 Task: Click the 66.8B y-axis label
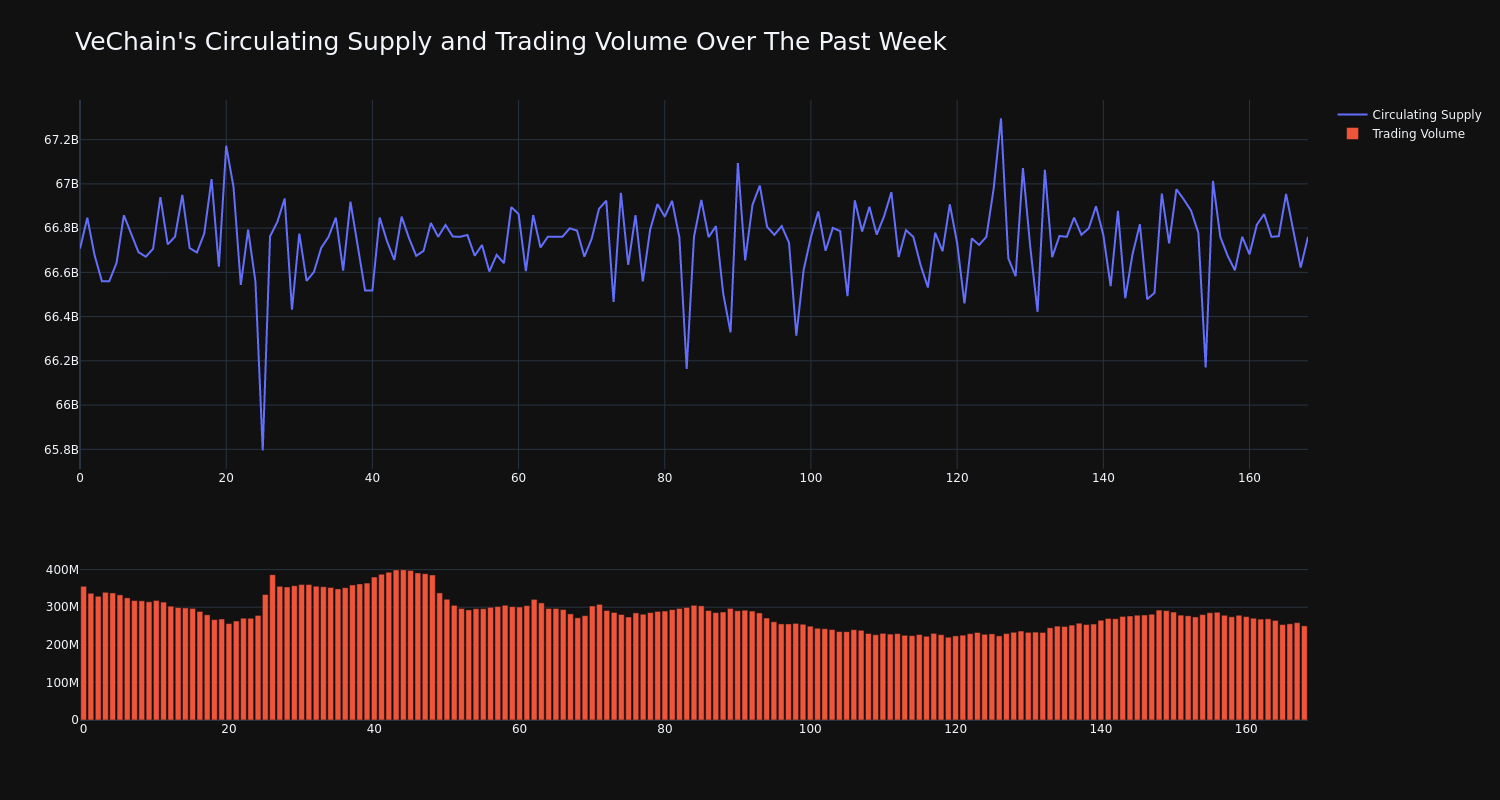point(61,228)
